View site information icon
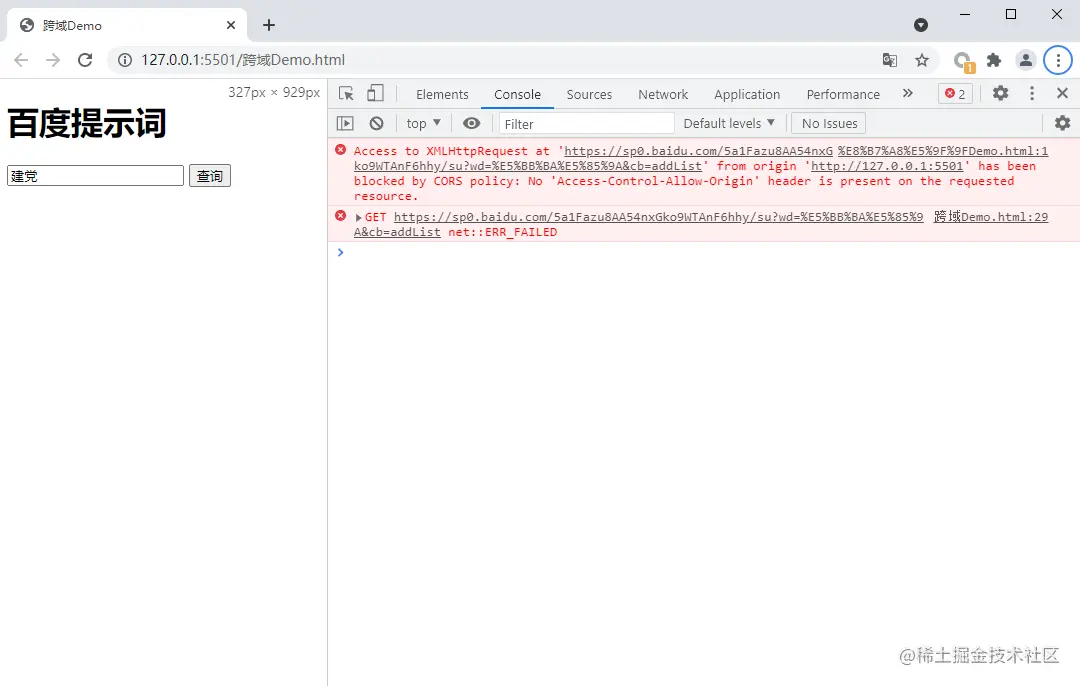 (x=125, y=60)
